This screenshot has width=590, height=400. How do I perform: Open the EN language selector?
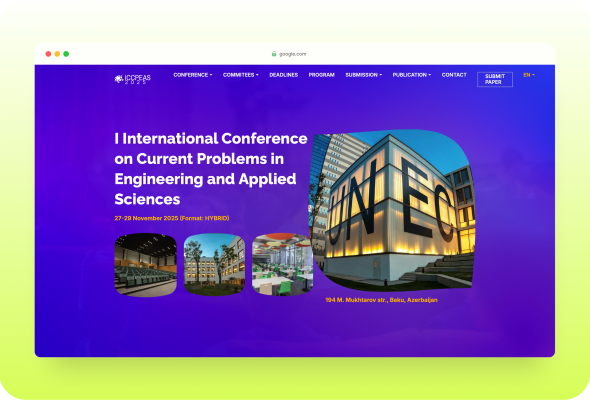click(x=529, y=75)
